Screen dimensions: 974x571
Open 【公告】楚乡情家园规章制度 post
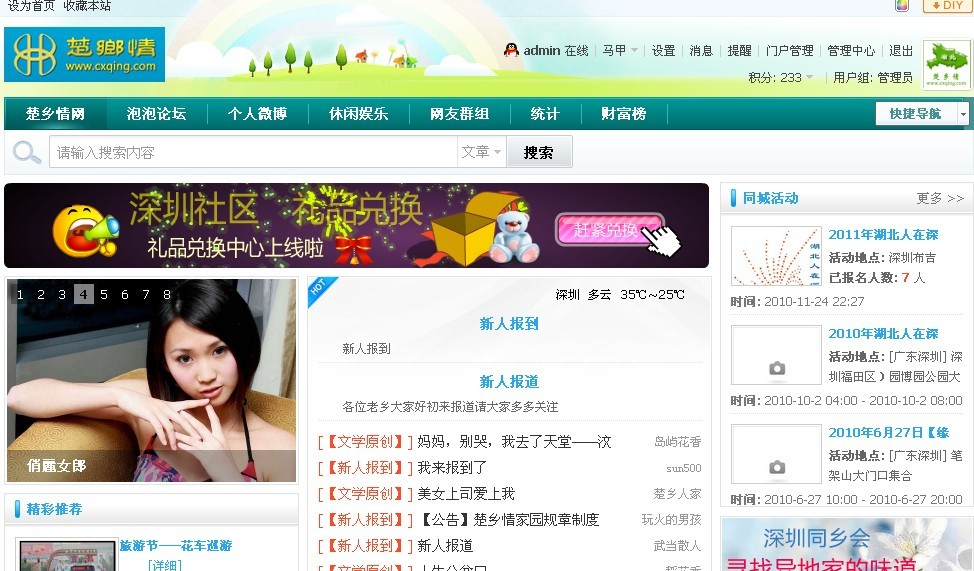pyautogui.click(x=508, y=519)
